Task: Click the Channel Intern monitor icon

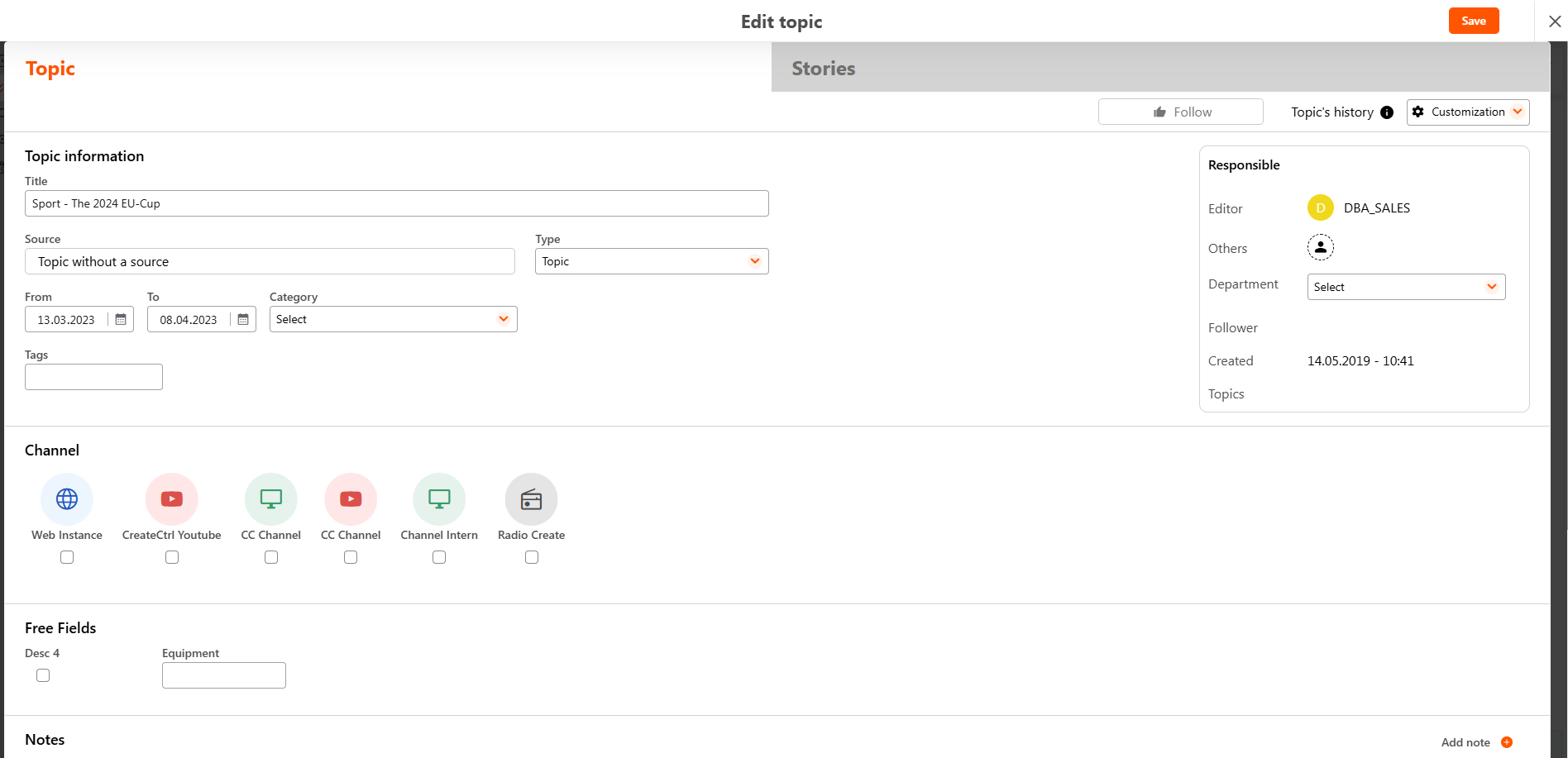Action: pos(439,499)
